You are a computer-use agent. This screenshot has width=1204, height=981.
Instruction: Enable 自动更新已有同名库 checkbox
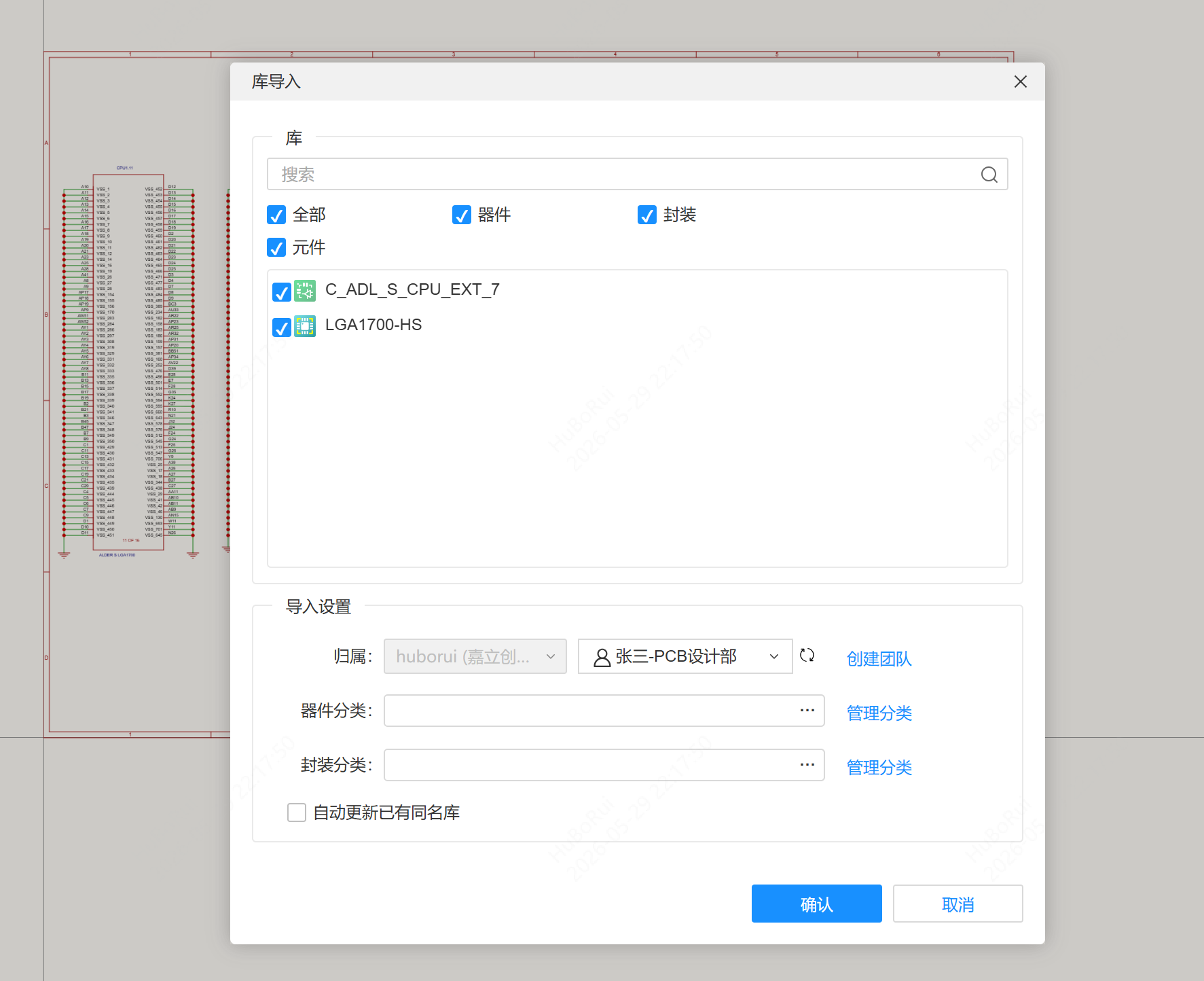point(297,813)
